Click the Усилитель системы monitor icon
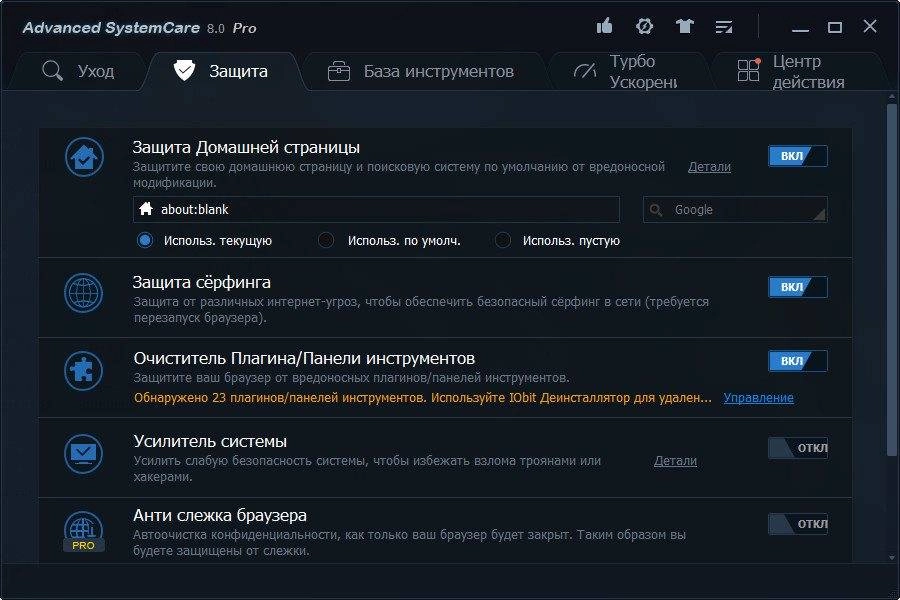The image size is (900, 600). (x=84, y=454)
